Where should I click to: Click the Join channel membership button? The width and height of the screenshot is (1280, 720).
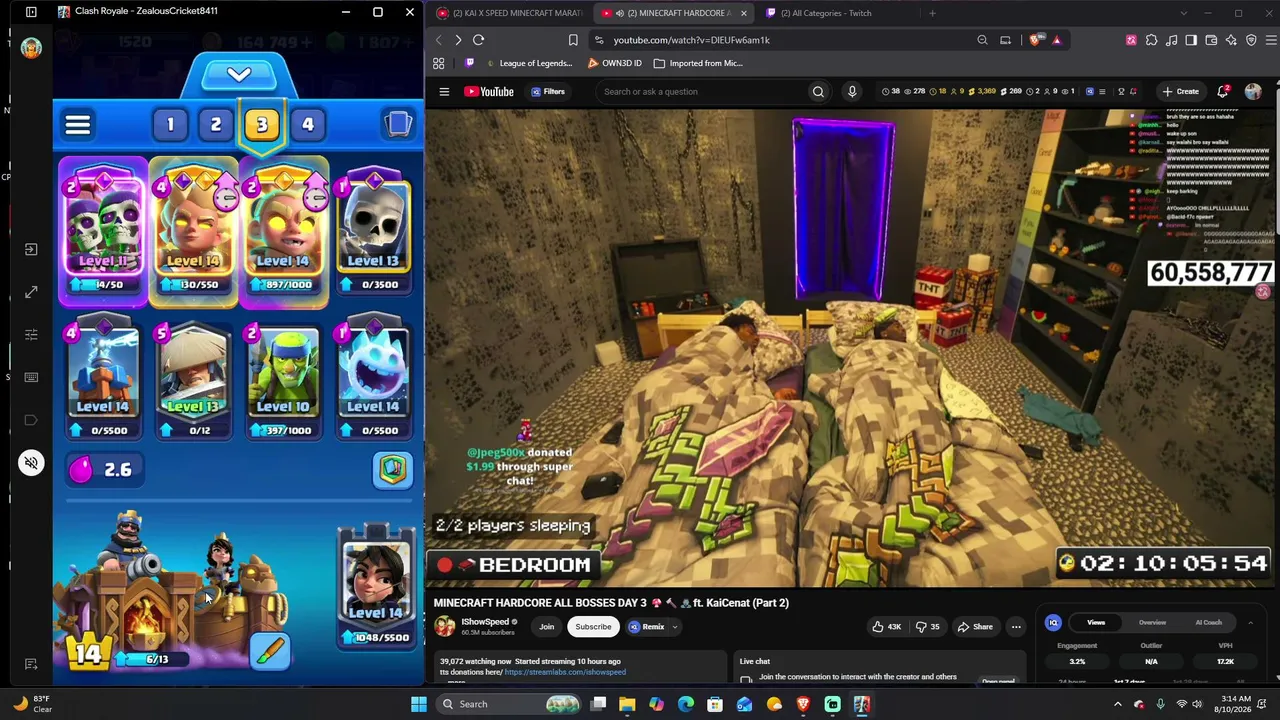(547, 627)
